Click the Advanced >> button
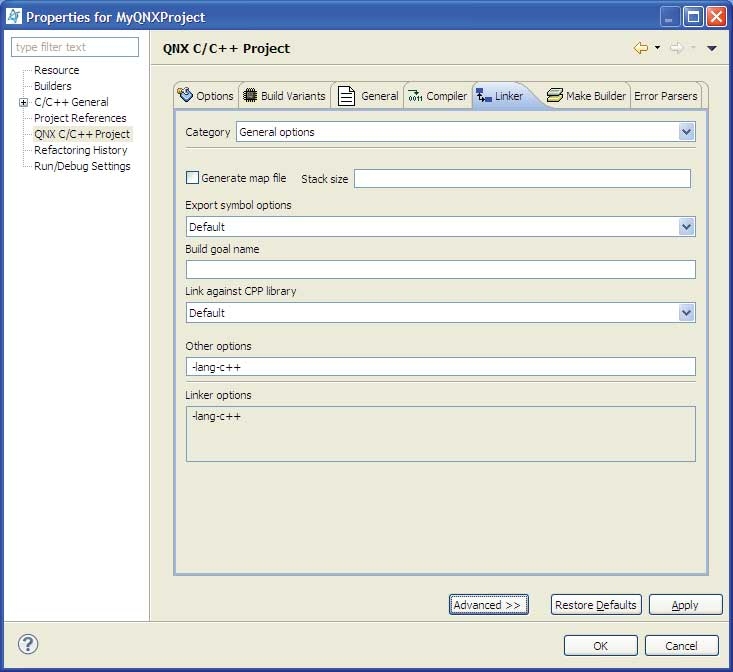 coord(488,605)
